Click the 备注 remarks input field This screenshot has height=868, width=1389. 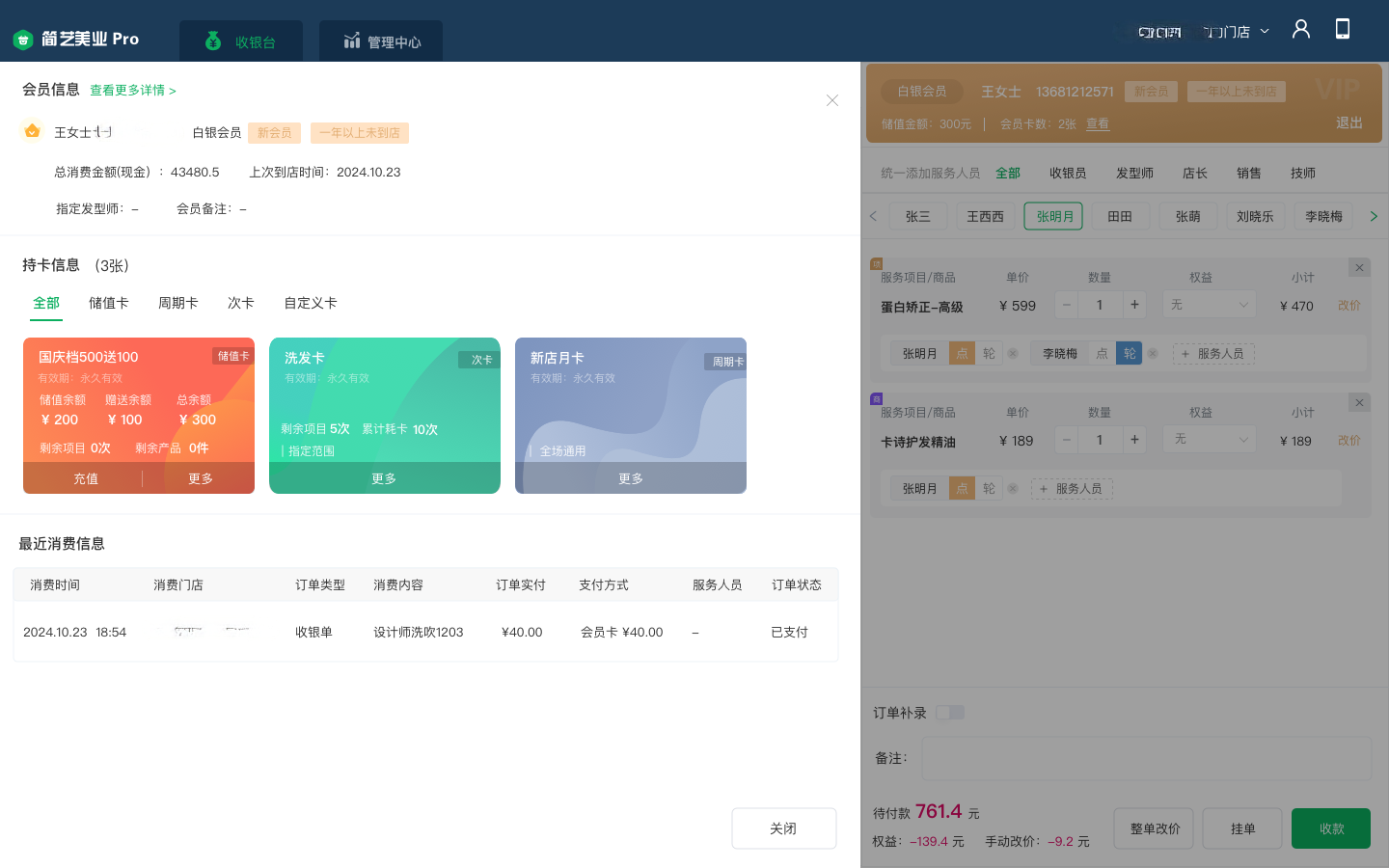[x=1146, y=758]
